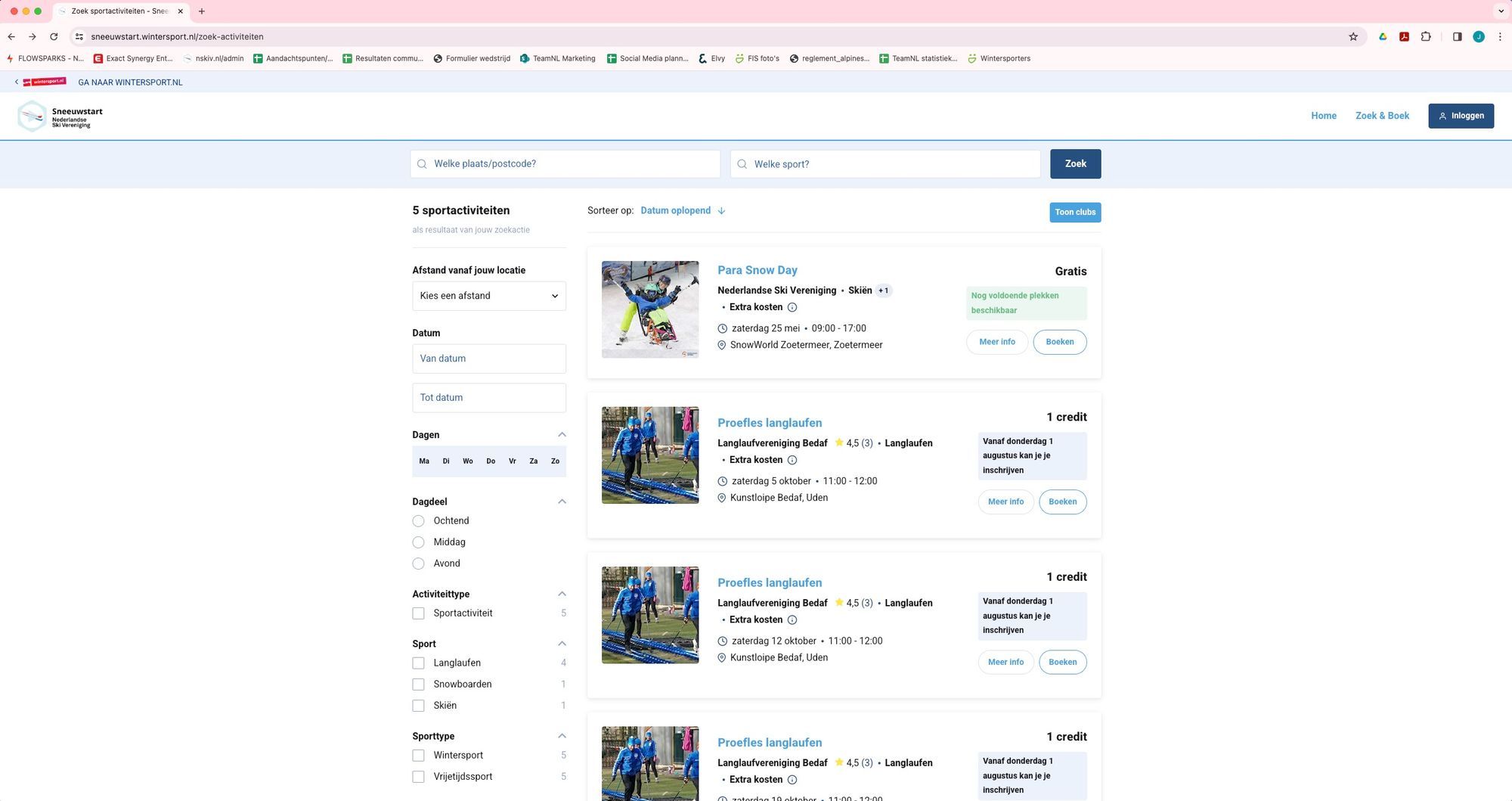The image size is (1512, 801).
Task: Toggle the browser side panel icon
Action: (x=1457, y=36)
